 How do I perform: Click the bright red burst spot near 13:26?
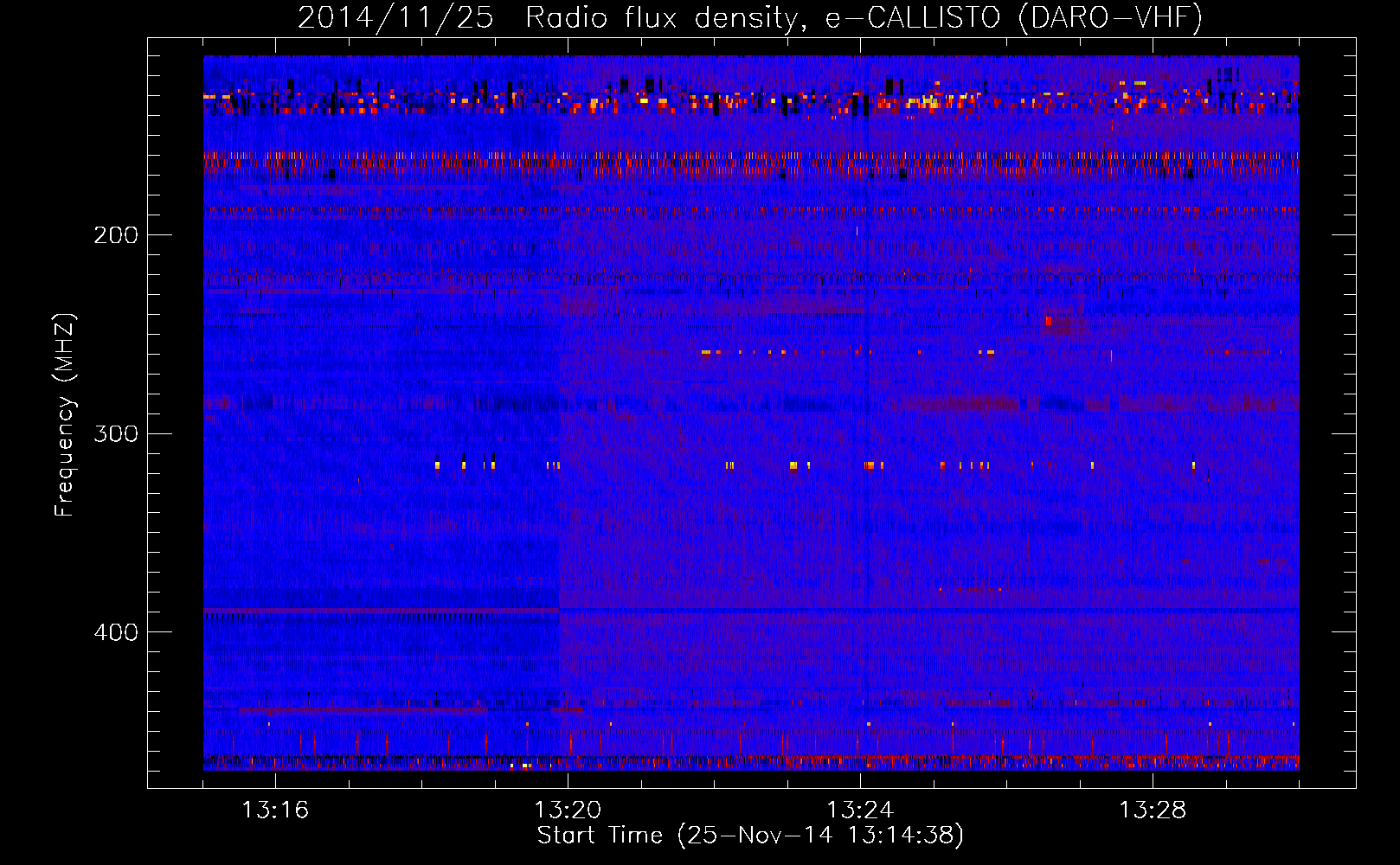click(1049, 321)
